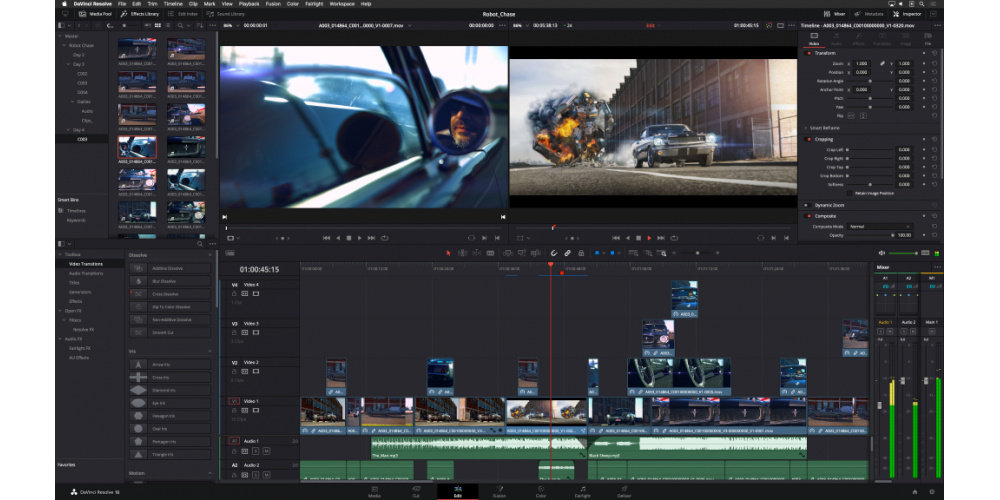Open the Mixer panel button

click(835, 13)
